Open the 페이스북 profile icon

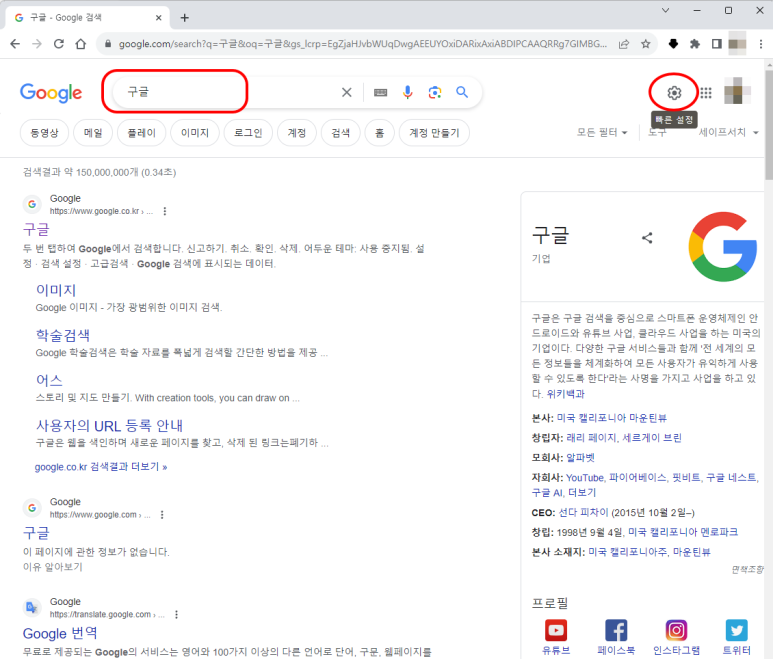point(616,630)
